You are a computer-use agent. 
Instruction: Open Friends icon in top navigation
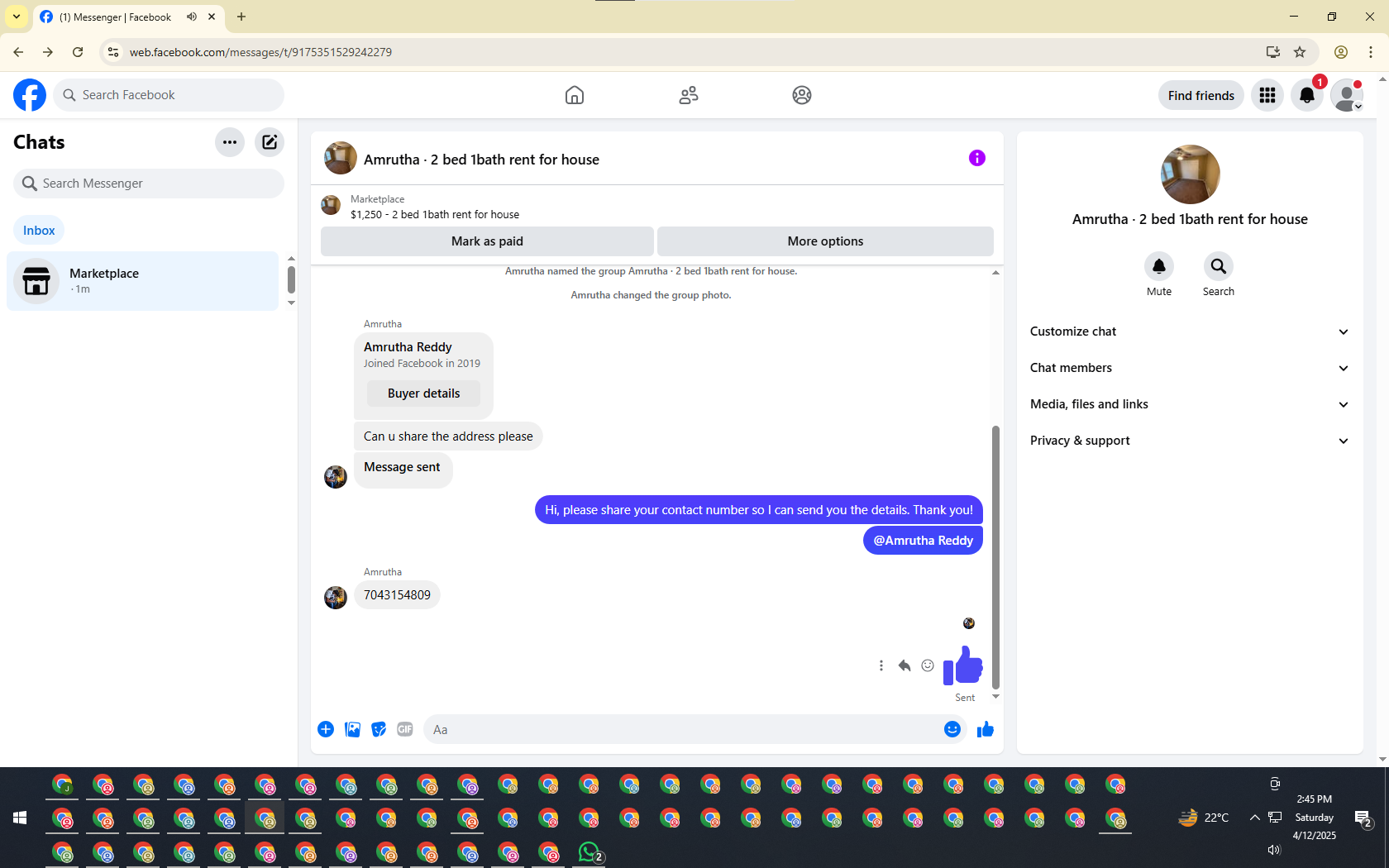[689, 95]
